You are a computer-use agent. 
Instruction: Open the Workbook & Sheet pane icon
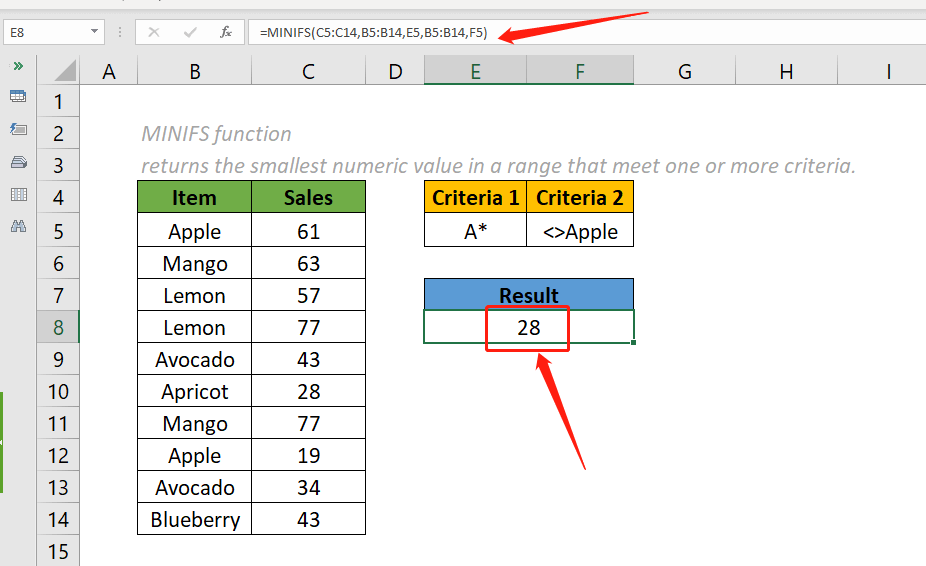[17, 97]
